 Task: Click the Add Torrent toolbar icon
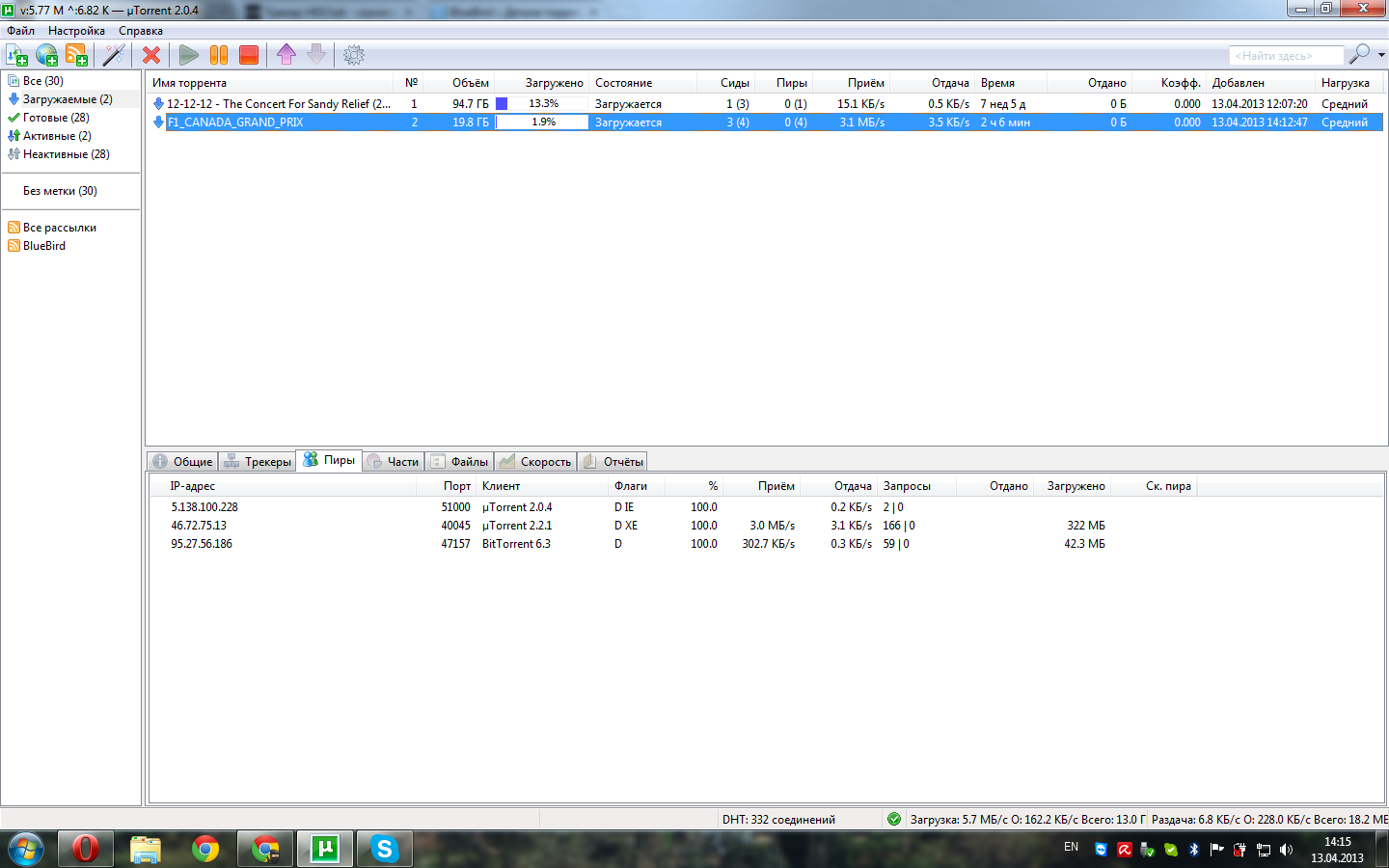point(16,55)
